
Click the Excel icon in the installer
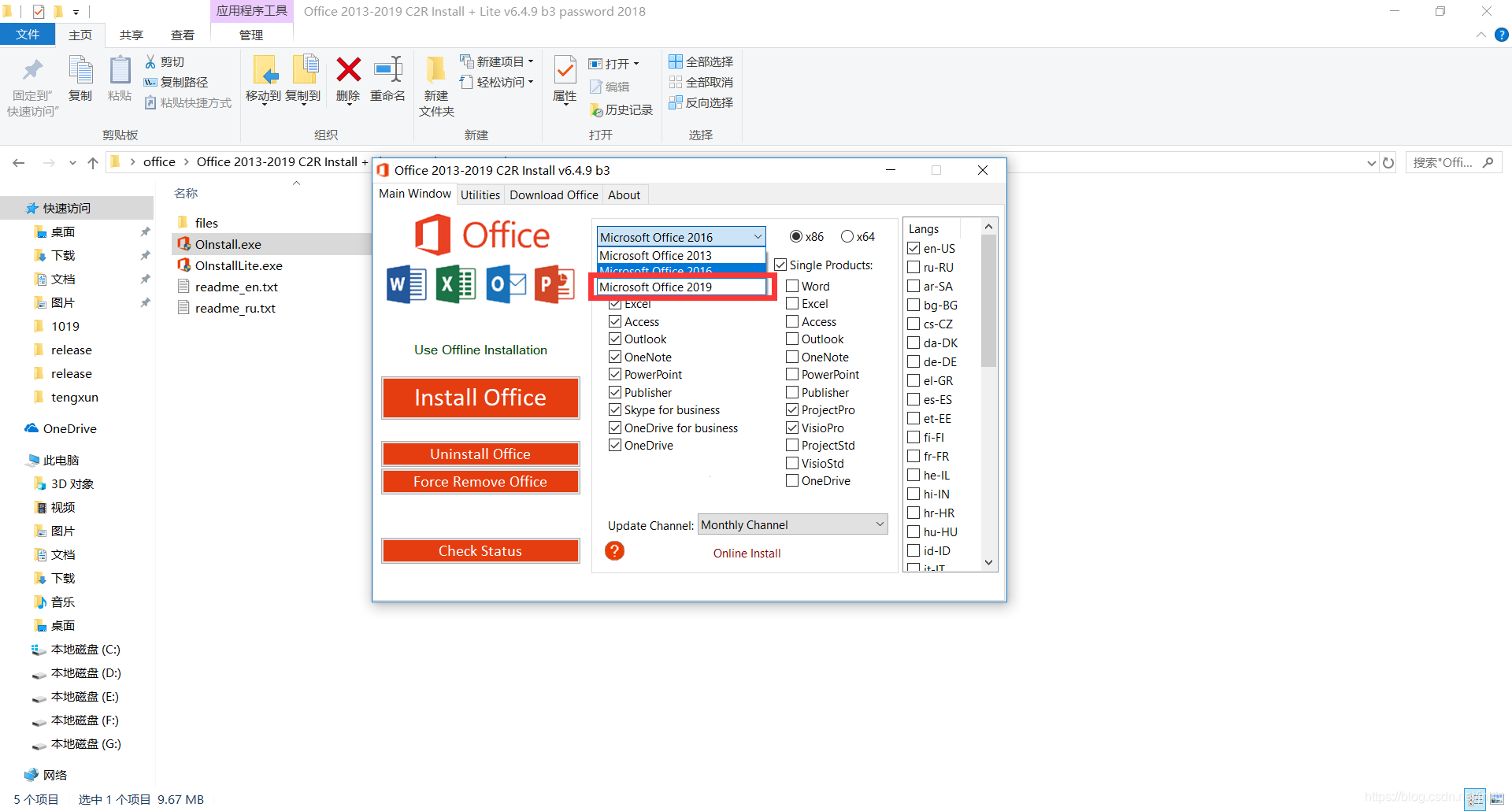click(x=456, y=284)
